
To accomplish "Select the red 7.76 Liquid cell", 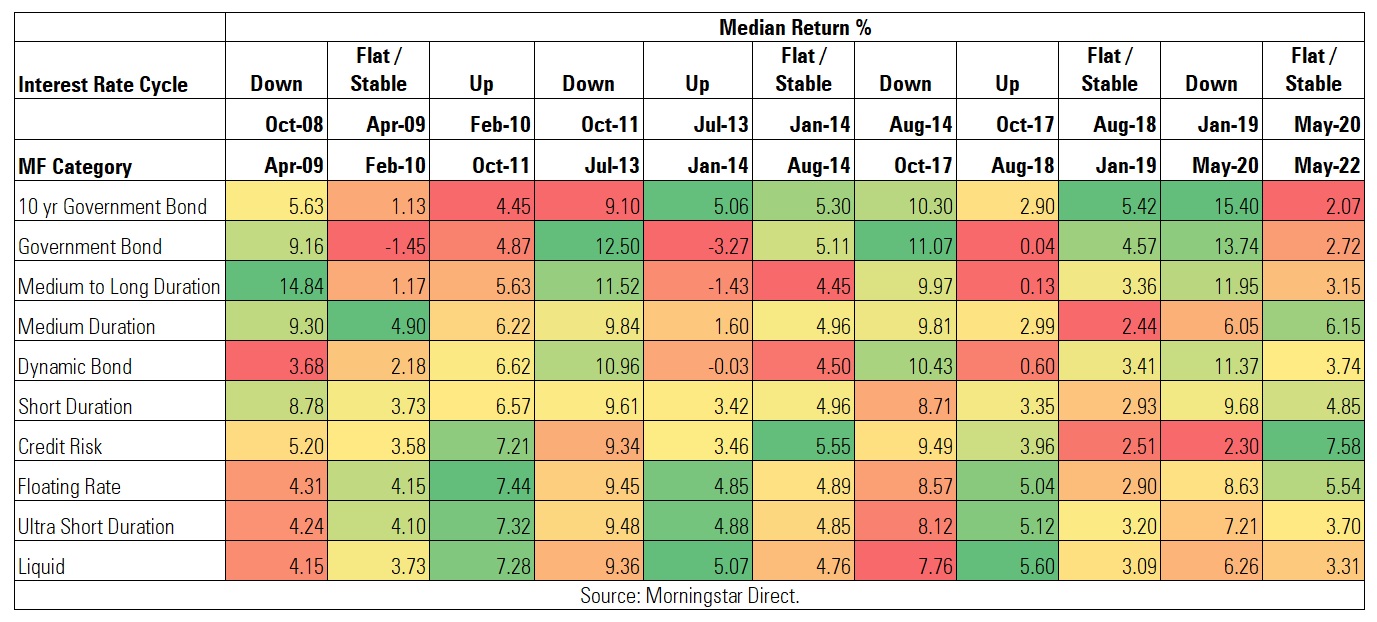I will tap(905, 567).
